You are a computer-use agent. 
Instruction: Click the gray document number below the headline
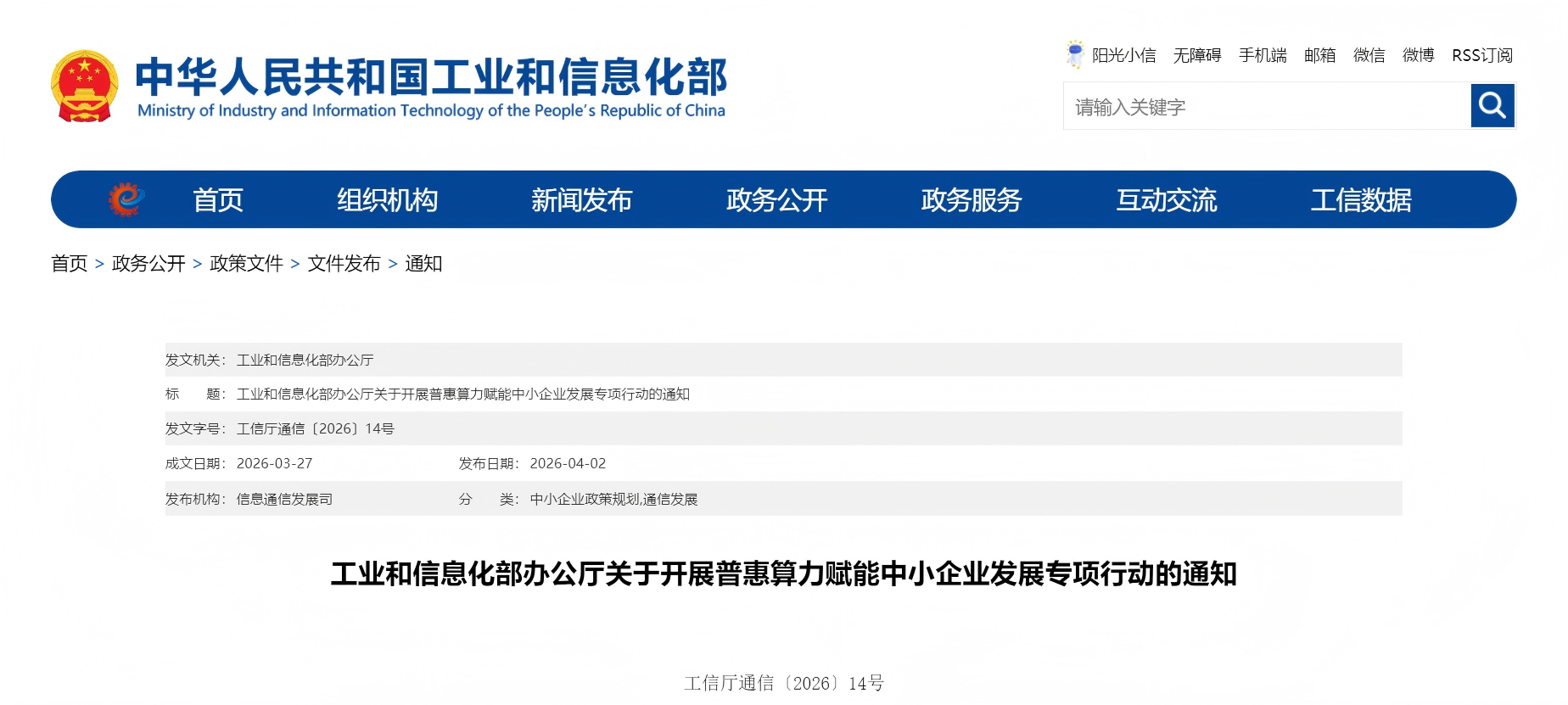784,684
